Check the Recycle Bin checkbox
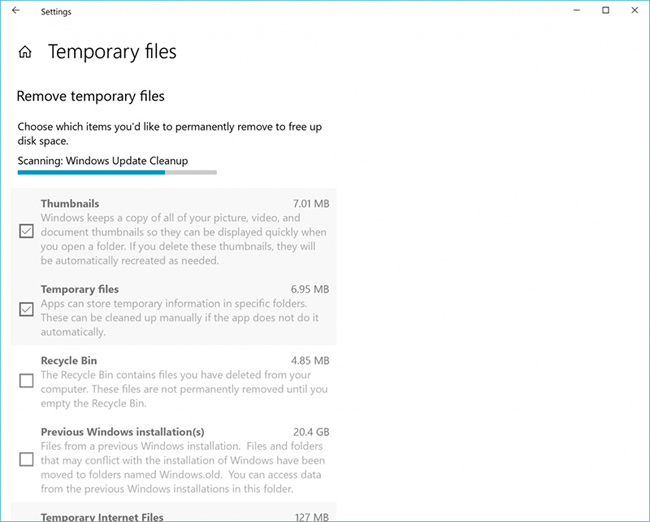This screenshot has height=522, width=650. (26, 381)
